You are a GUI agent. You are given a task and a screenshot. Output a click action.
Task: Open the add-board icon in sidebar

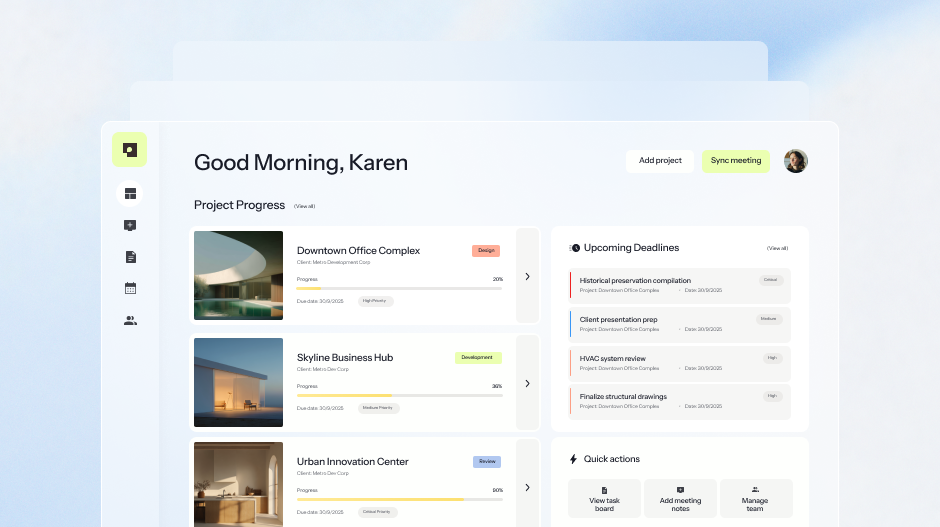click(130, 225)
